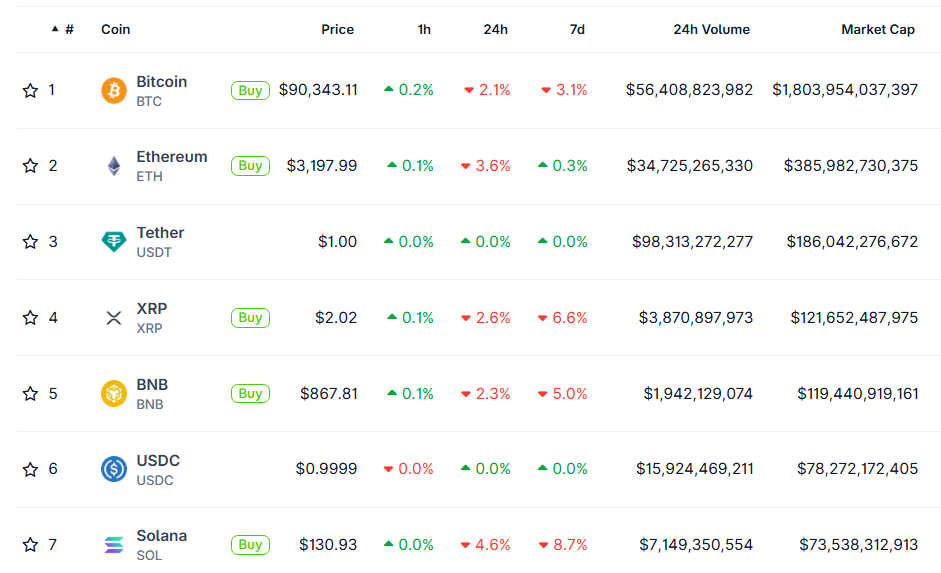The width and height of the screenshot is (941, 573).
Task: Click the 7d column header
Action: coord(577,30)
